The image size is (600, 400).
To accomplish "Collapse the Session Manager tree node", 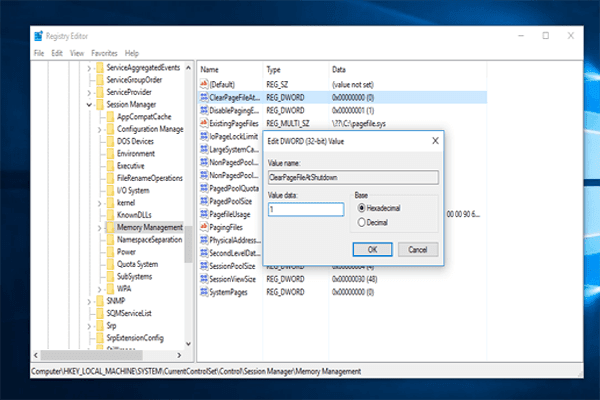I will coord(89,104).
